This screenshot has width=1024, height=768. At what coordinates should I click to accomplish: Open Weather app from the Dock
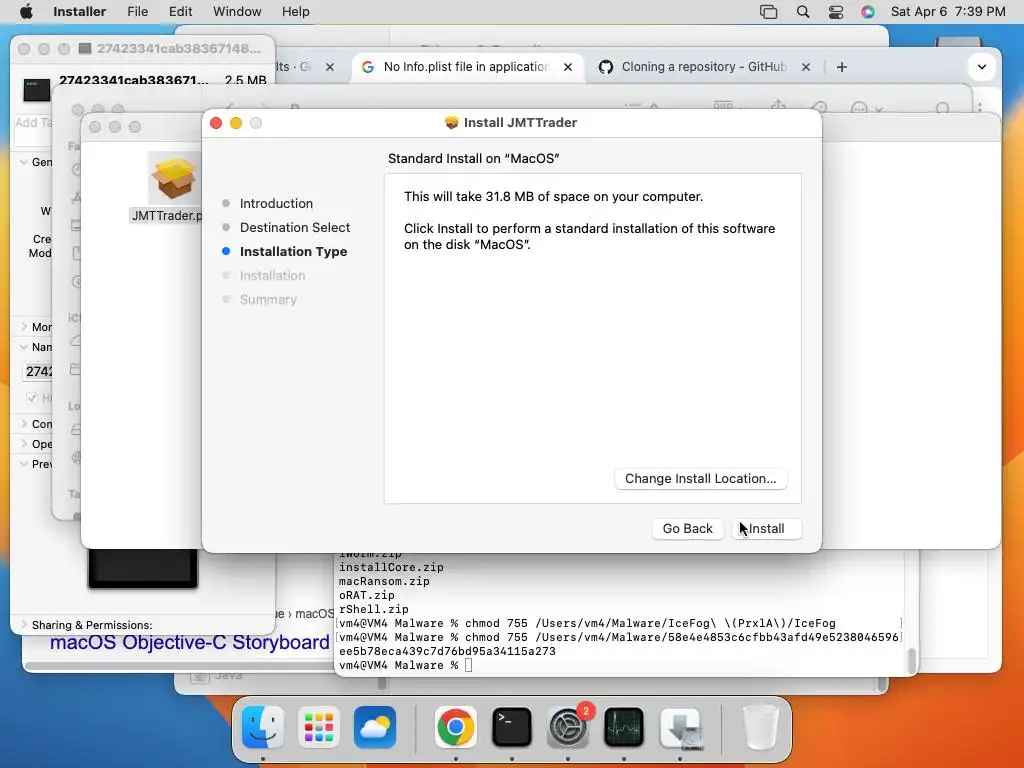point(375,727)
